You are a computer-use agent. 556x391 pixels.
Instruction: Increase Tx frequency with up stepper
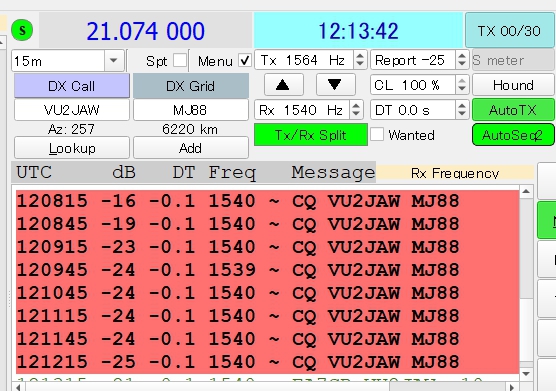tap(360, 56)
